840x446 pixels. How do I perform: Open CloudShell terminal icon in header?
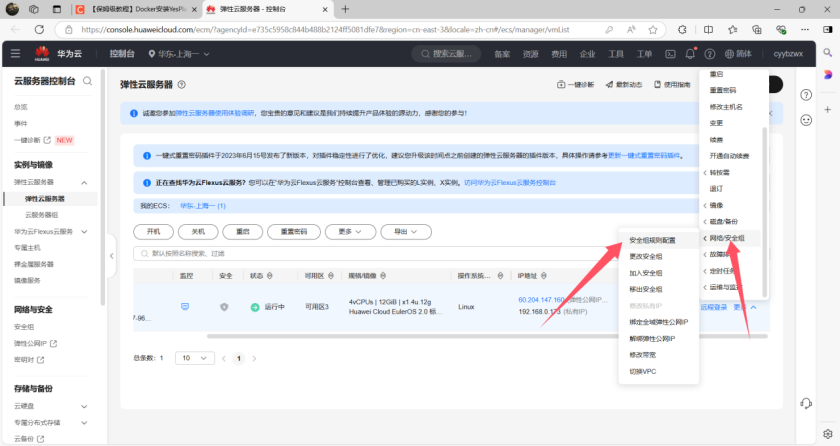670,54
